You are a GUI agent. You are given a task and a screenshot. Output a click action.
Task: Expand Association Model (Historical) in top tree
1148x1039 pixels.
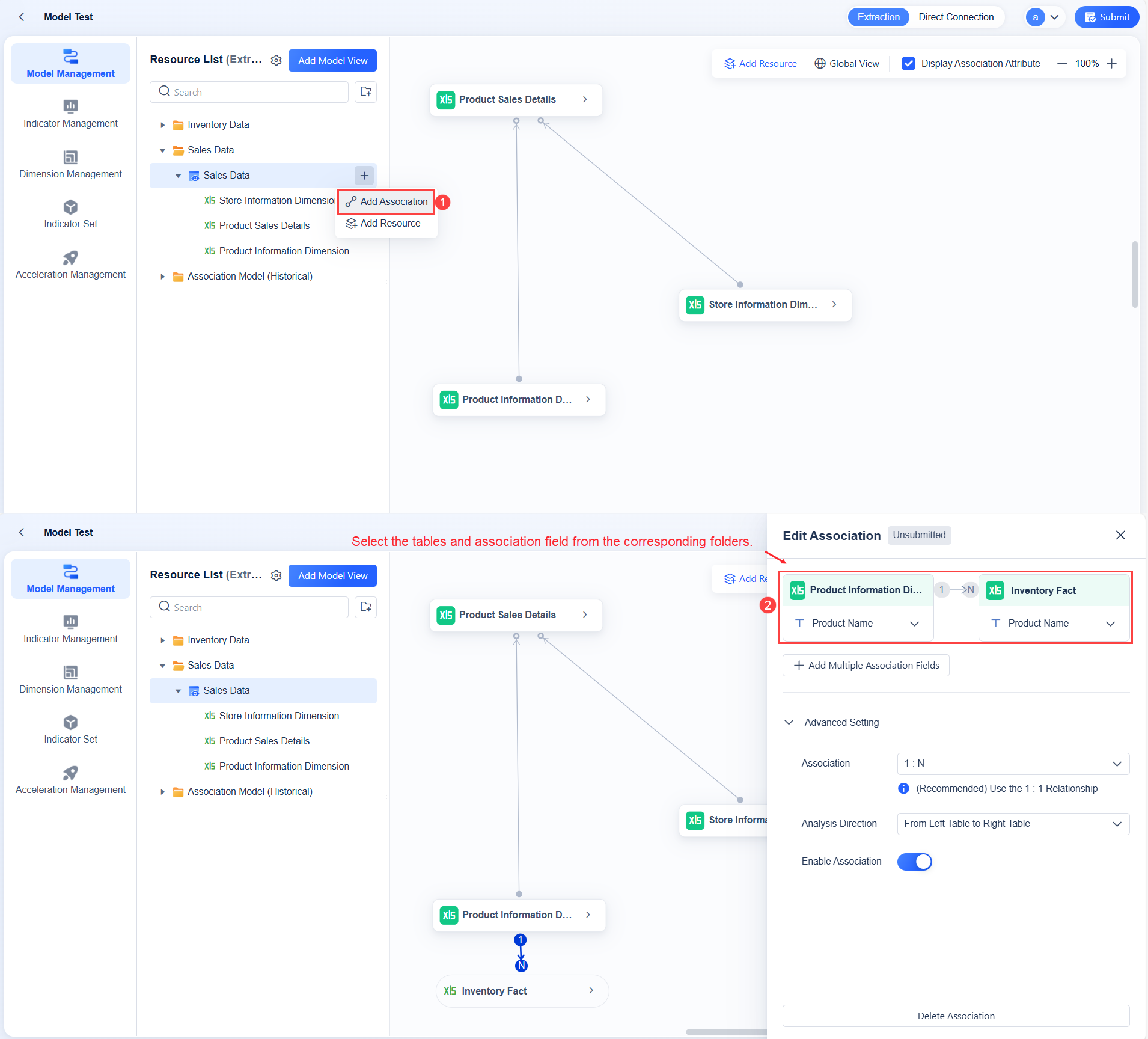click(x=162, y=277)
